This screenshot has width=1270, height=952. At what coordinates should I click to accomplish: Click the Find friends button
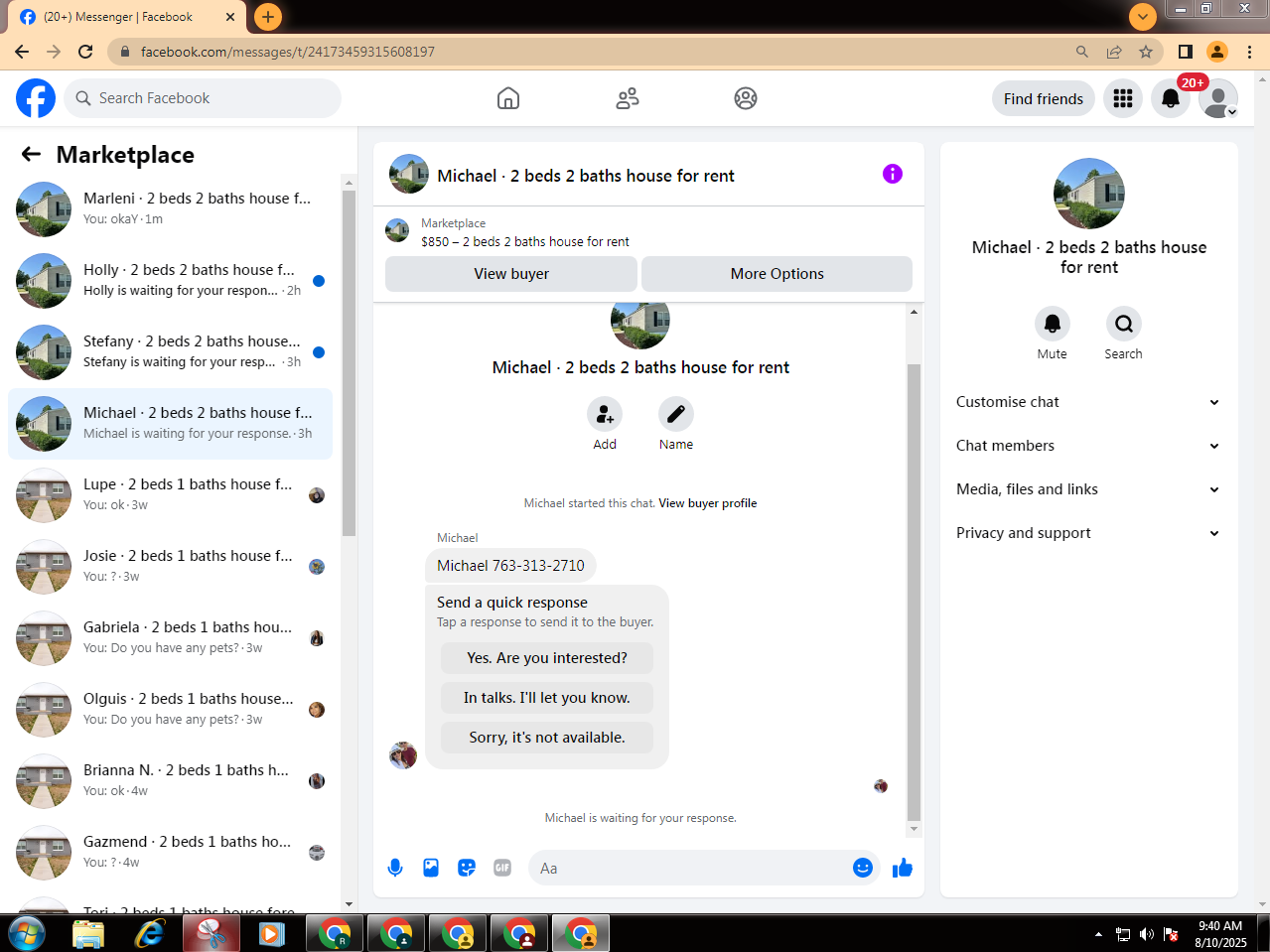(x=1044, y=98)
